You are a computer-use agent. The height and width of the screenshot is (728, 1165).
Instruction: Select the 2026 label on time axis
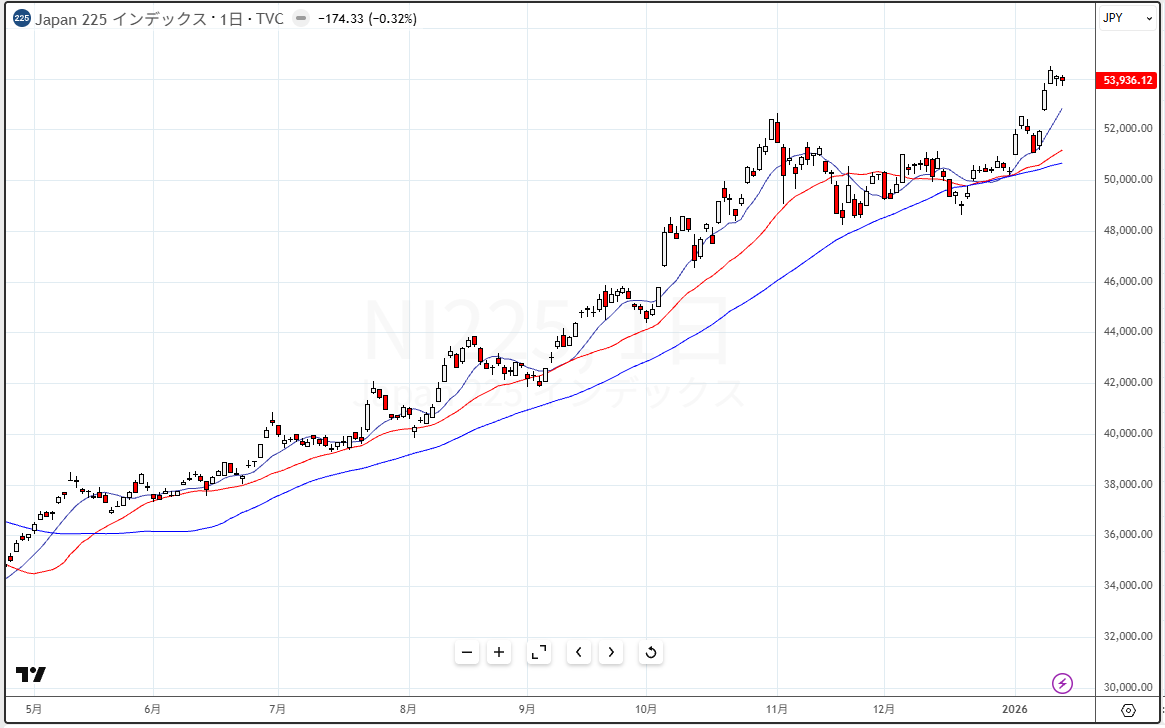[x=1015, y=710]
